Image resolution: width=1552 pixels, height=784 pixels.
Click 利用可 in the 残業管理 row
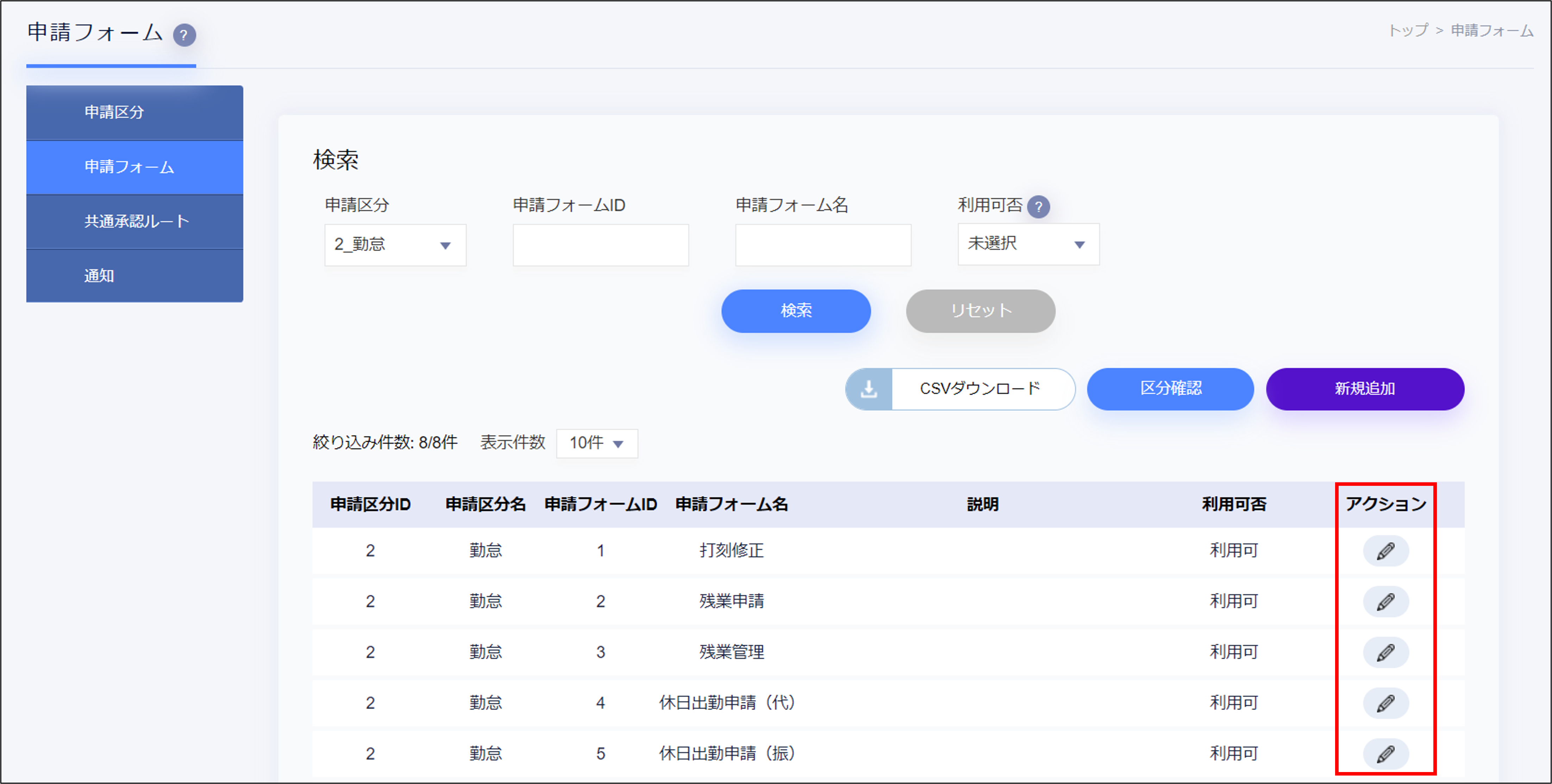click(x=1234, y=652)
